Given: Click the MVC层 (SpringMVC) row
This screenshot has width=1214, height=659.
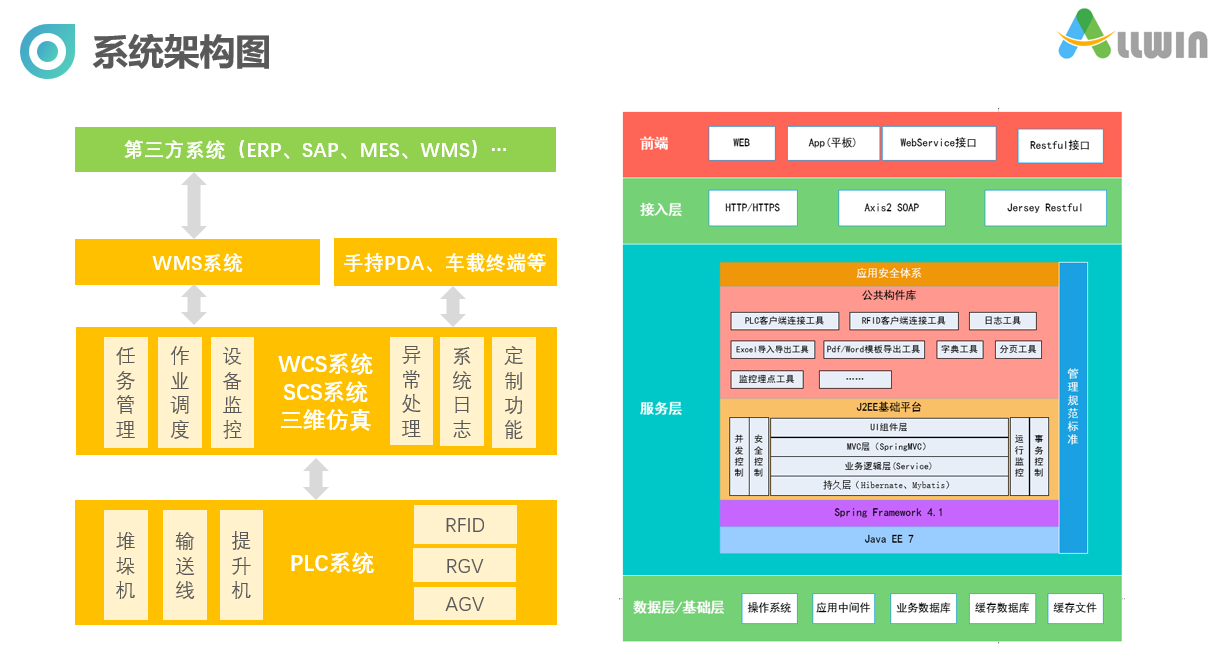Looking at the screenshot, I should tap(889, 447).
